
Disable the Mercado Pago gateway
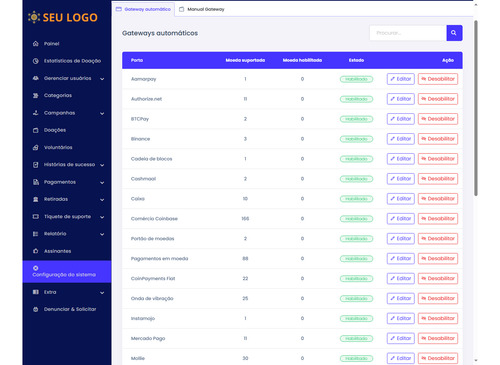(438, 338)
